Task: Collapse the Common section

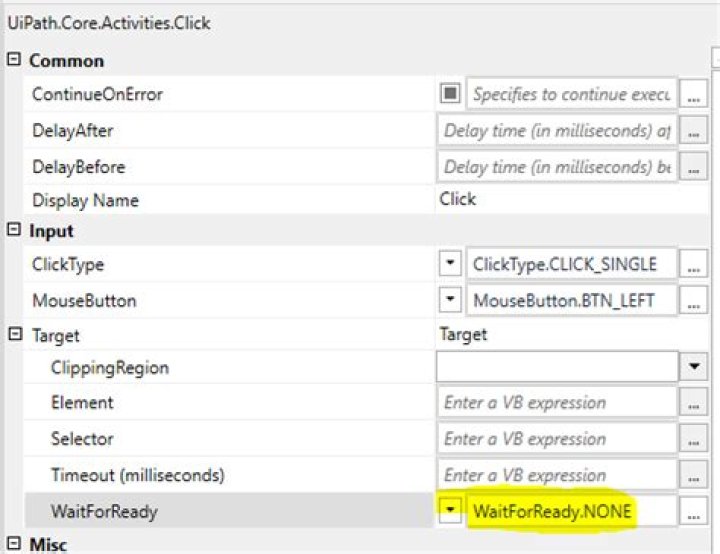Action: [x=14, y=59]
